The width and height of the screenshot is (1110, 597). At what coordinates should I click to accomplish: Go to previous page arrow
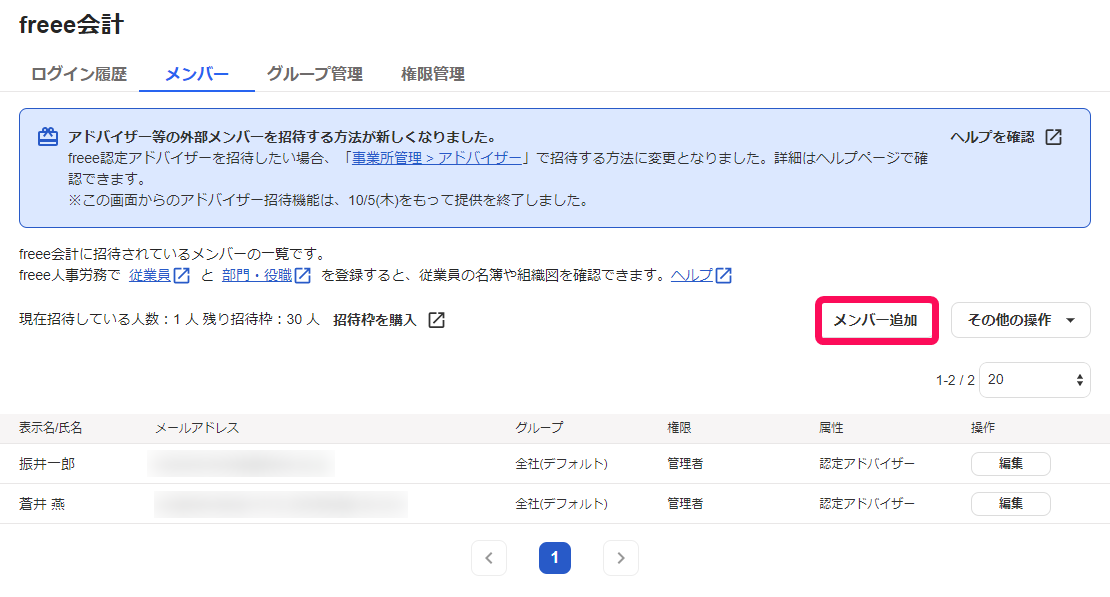click(x=488, y=558)
